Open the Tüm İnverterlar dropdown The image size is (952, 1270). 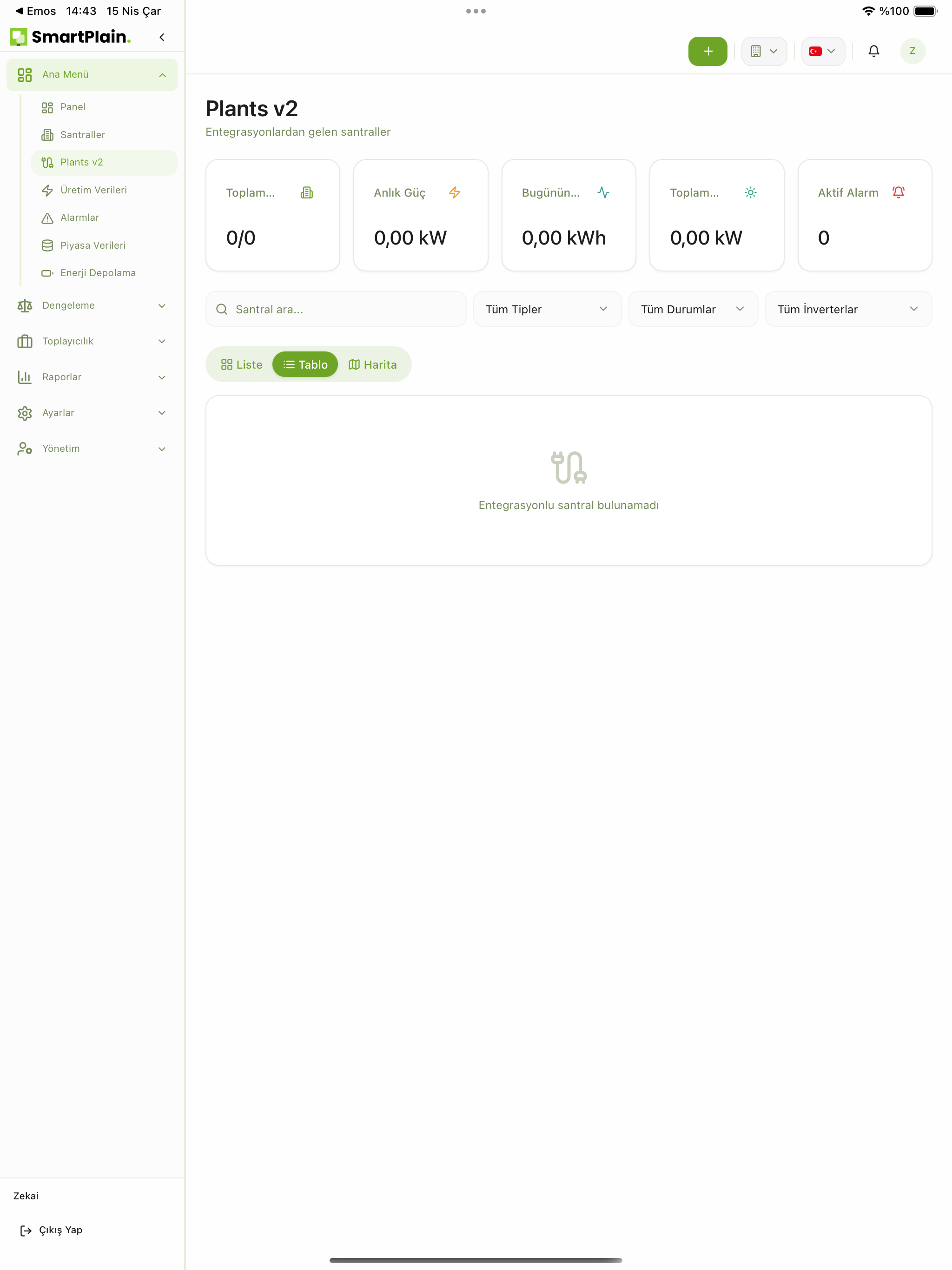click(848, 310)
